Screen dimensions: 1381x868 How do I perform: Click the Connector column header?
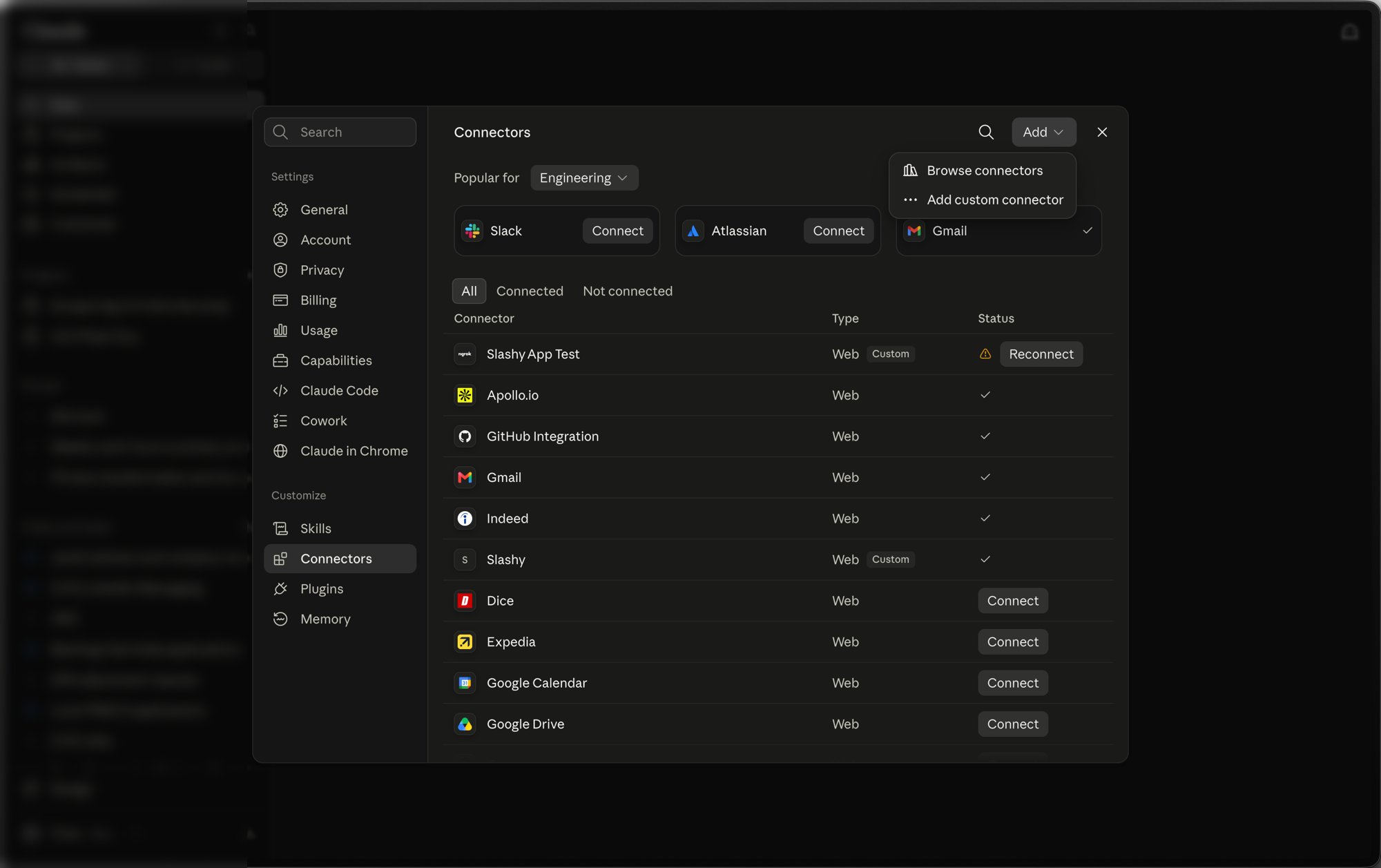coord(484,318)
